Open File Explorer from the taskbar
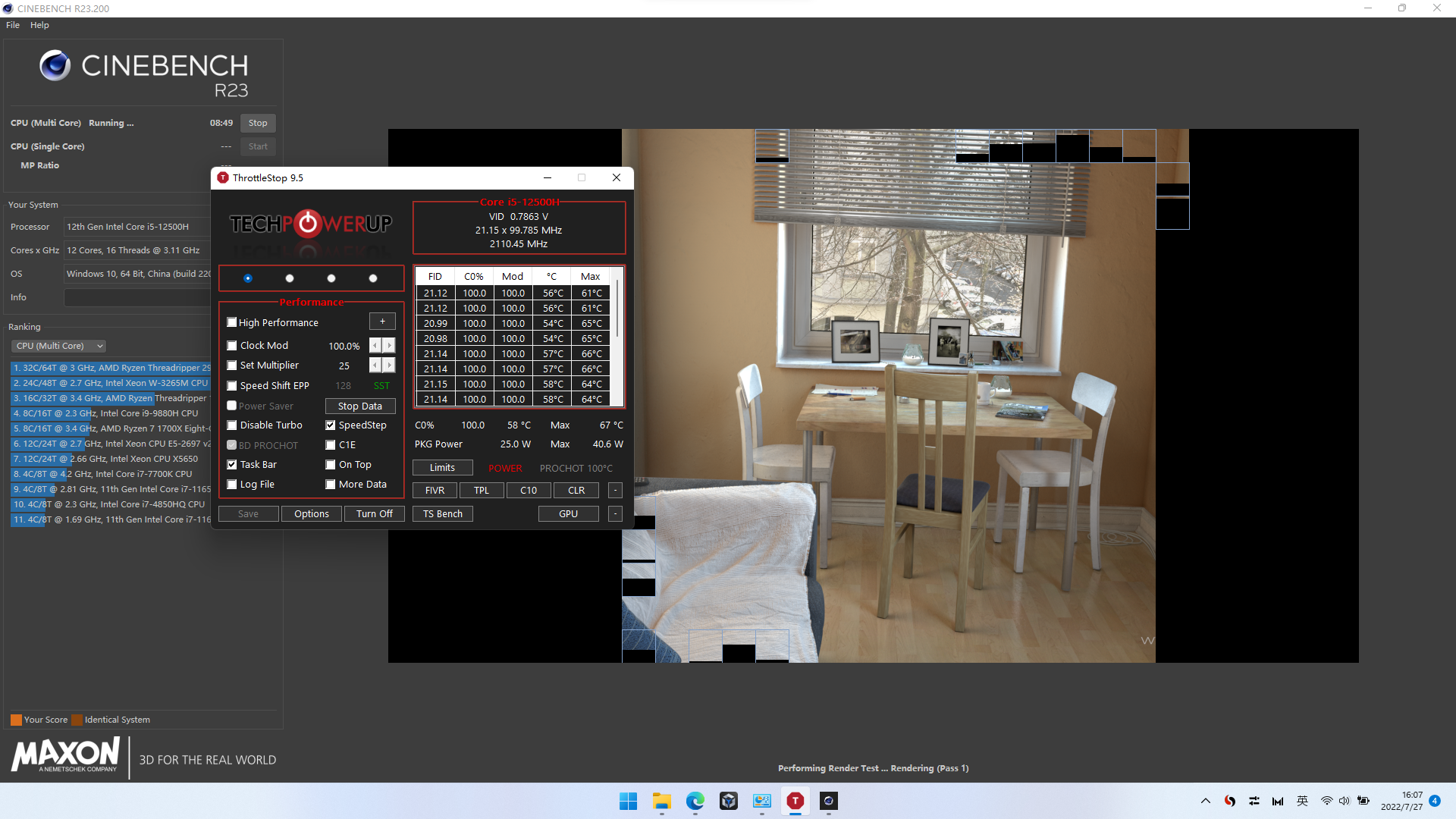Screen dimensions: 1456x819 tap(661, 801)
